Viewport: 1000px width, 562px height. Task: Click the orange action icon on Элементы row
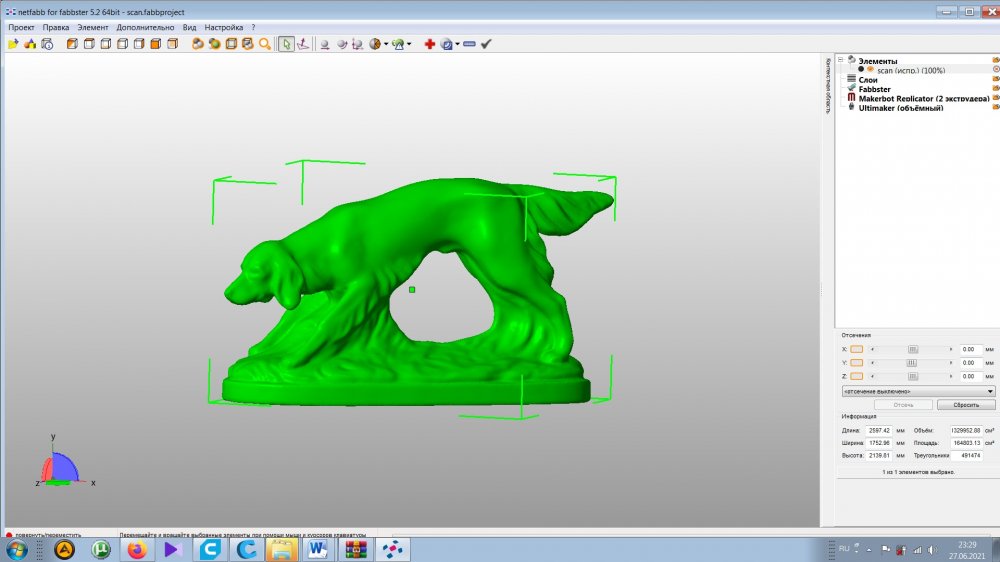coord(996,60)
